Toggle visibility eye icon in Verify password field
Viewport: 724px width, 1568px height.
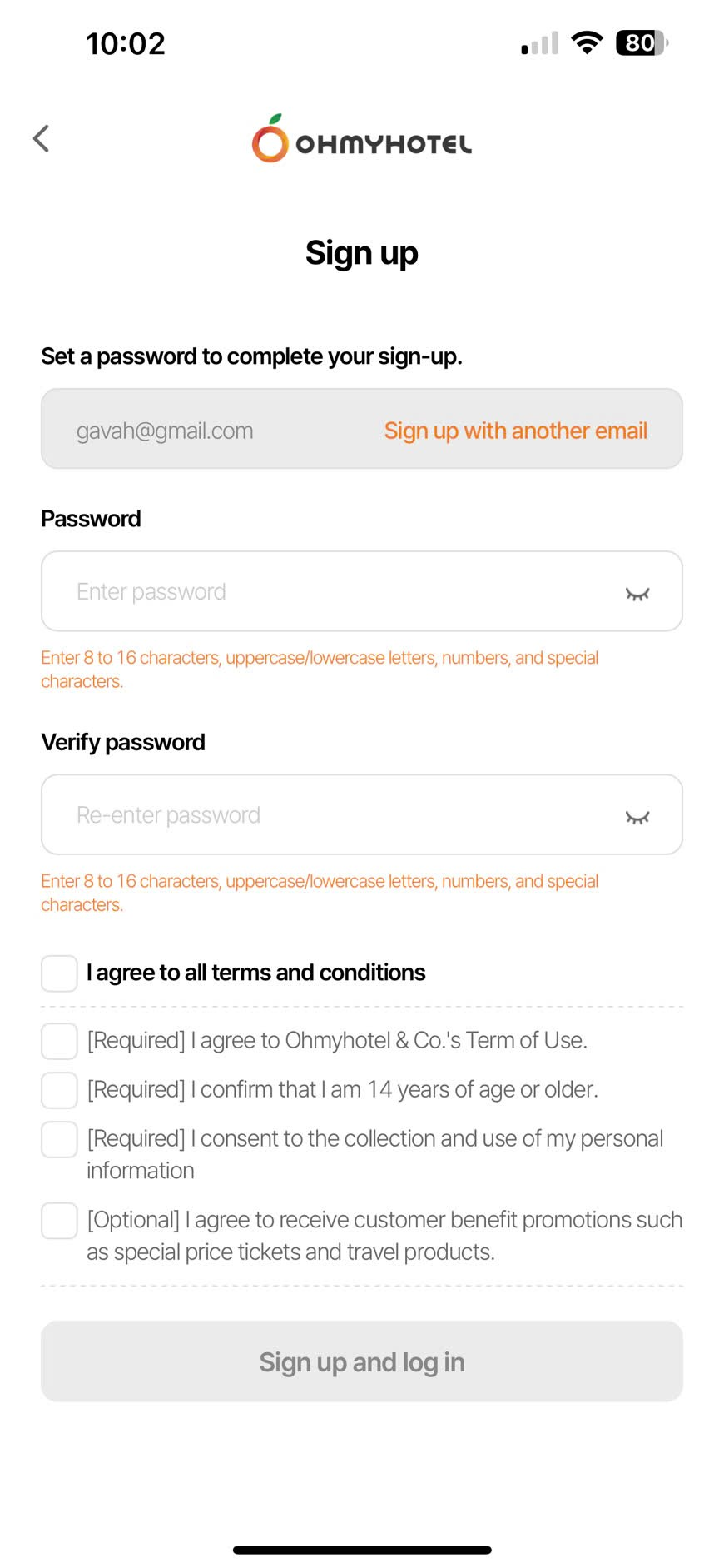coord(637,816)
